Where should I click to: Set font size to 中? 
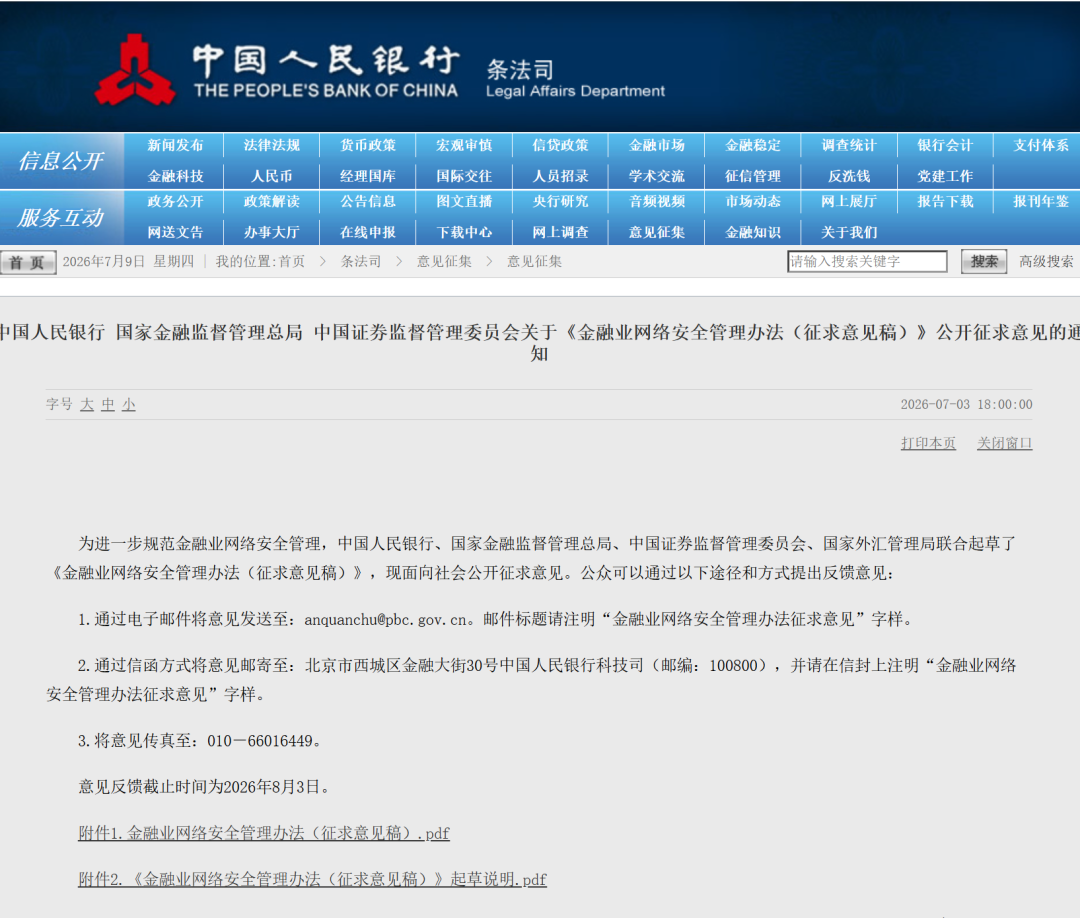coord(107,404)
